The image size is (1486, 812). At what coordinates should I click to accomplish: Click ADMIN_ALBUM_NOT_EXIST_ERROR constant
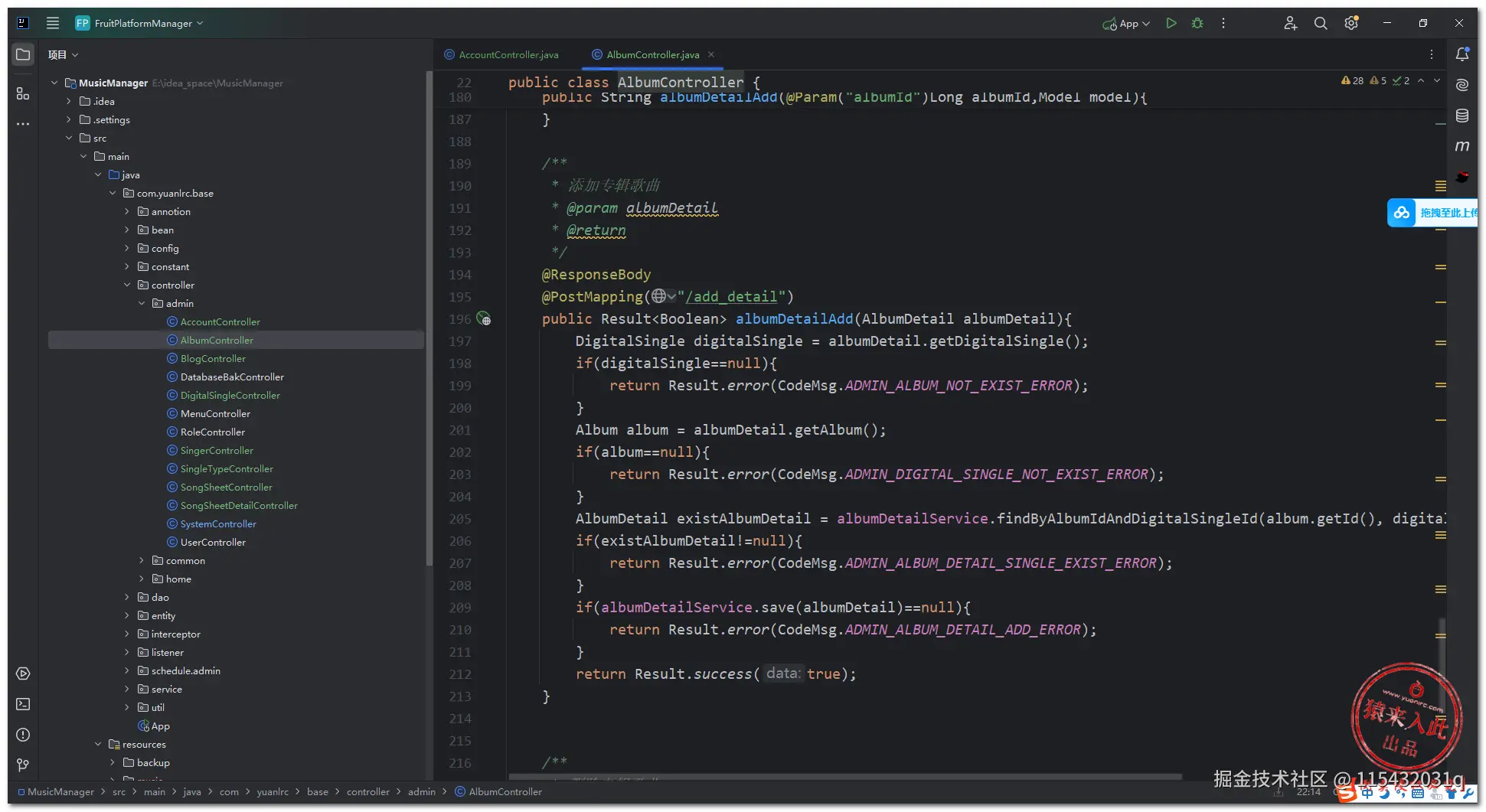[959, 385]
